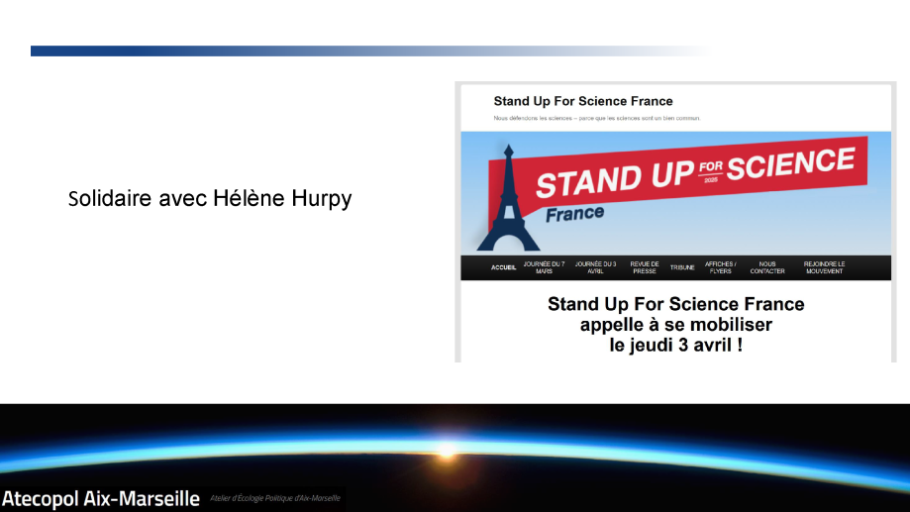This screenshot has height=512, width=910.
Task: Click 'Atelier d'Écologie Politique d'Aix-Marseille' subtitle
Action: pos(275,498)
